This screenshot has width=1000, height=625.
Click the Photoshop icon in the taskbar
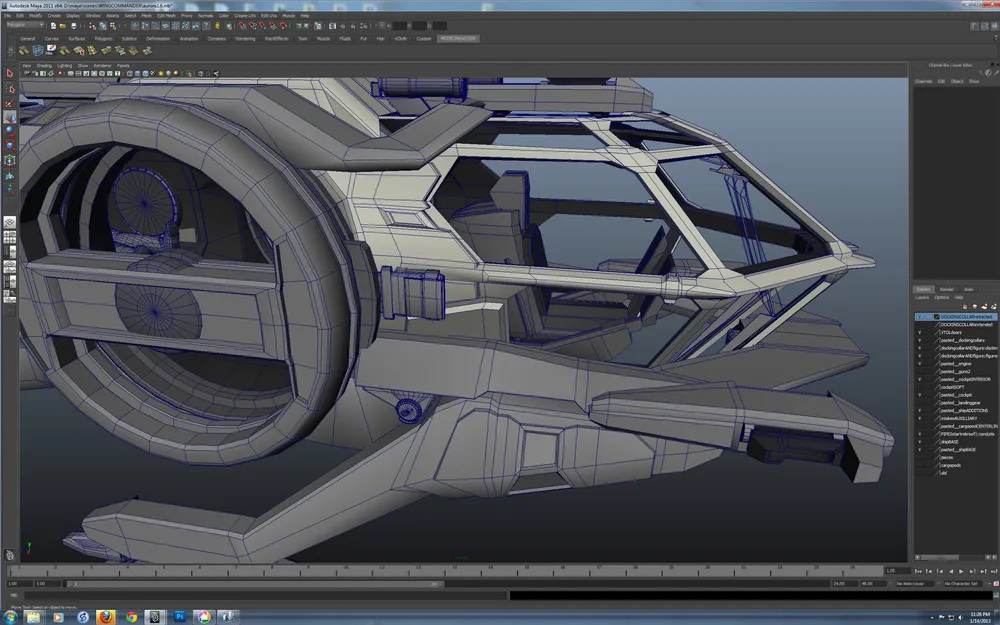(x=179, y=616)
